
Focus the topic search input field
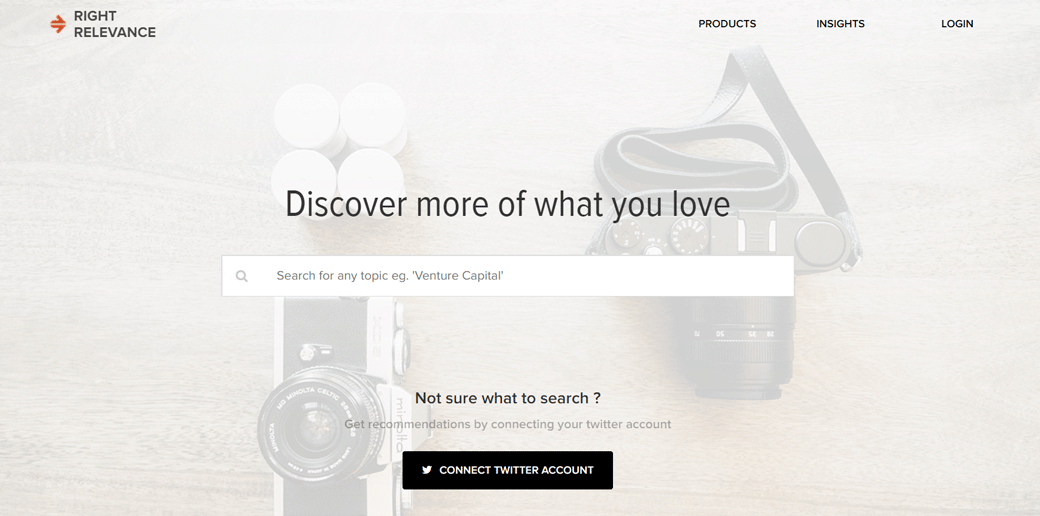click(507, 276)
